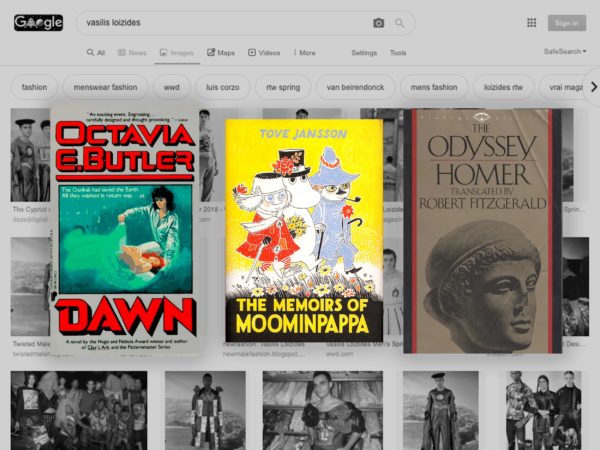Open Settings link
Screen dimensions: 600x450
coord(364,53)
